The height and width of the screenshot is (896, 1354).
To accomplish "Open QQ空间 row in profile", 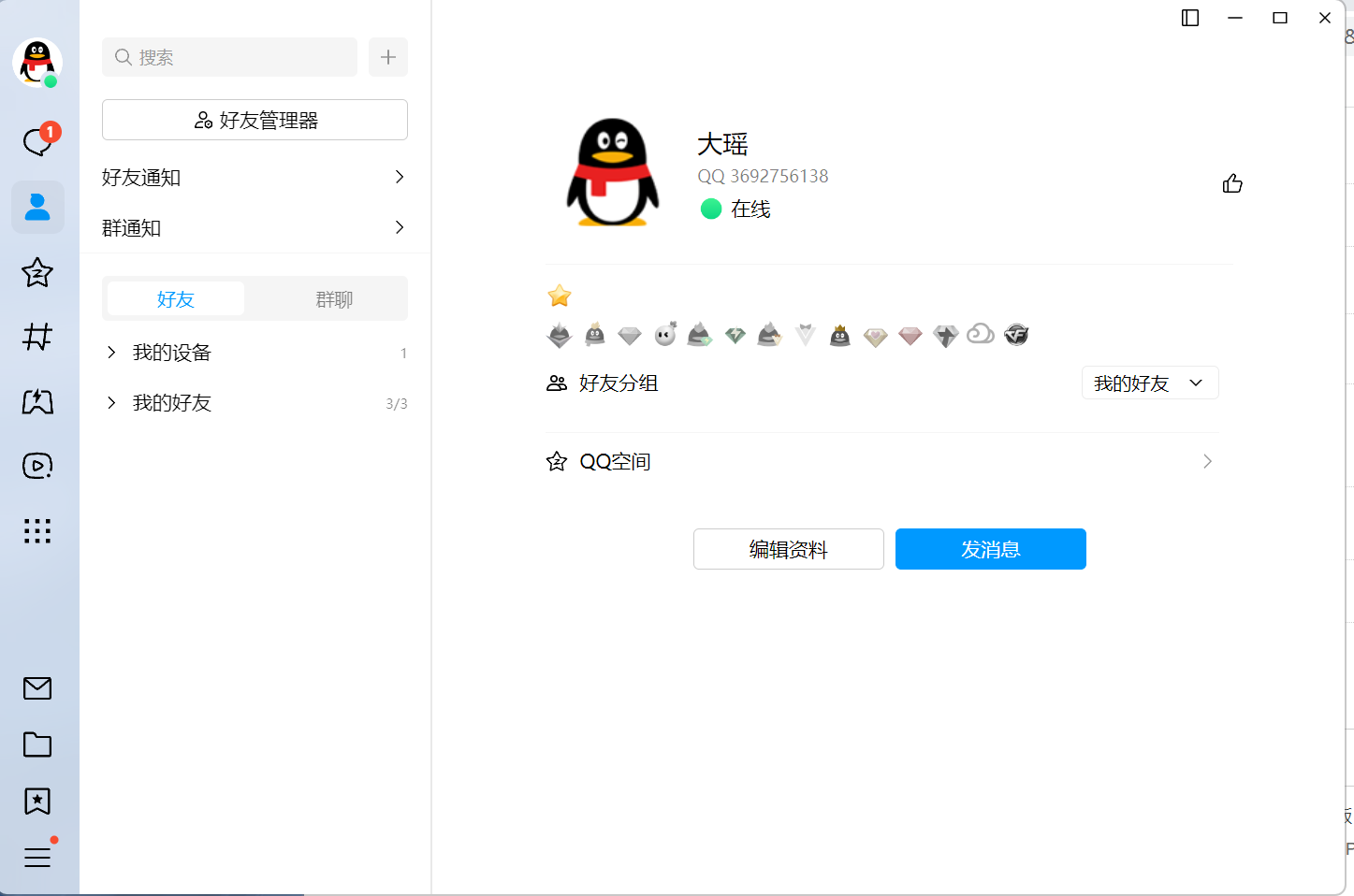I will tap(881, 461).
